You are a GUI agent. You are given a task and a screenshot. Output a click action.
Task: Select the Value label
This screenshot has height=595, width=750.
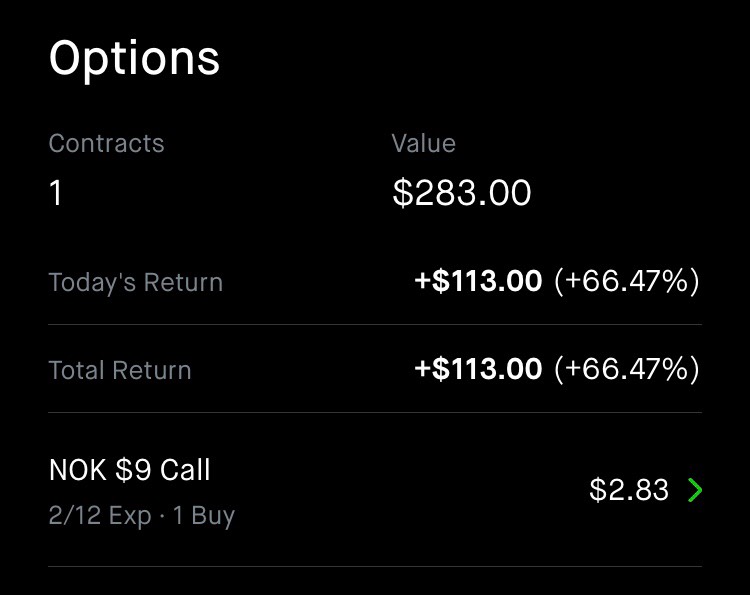point(423,143)
